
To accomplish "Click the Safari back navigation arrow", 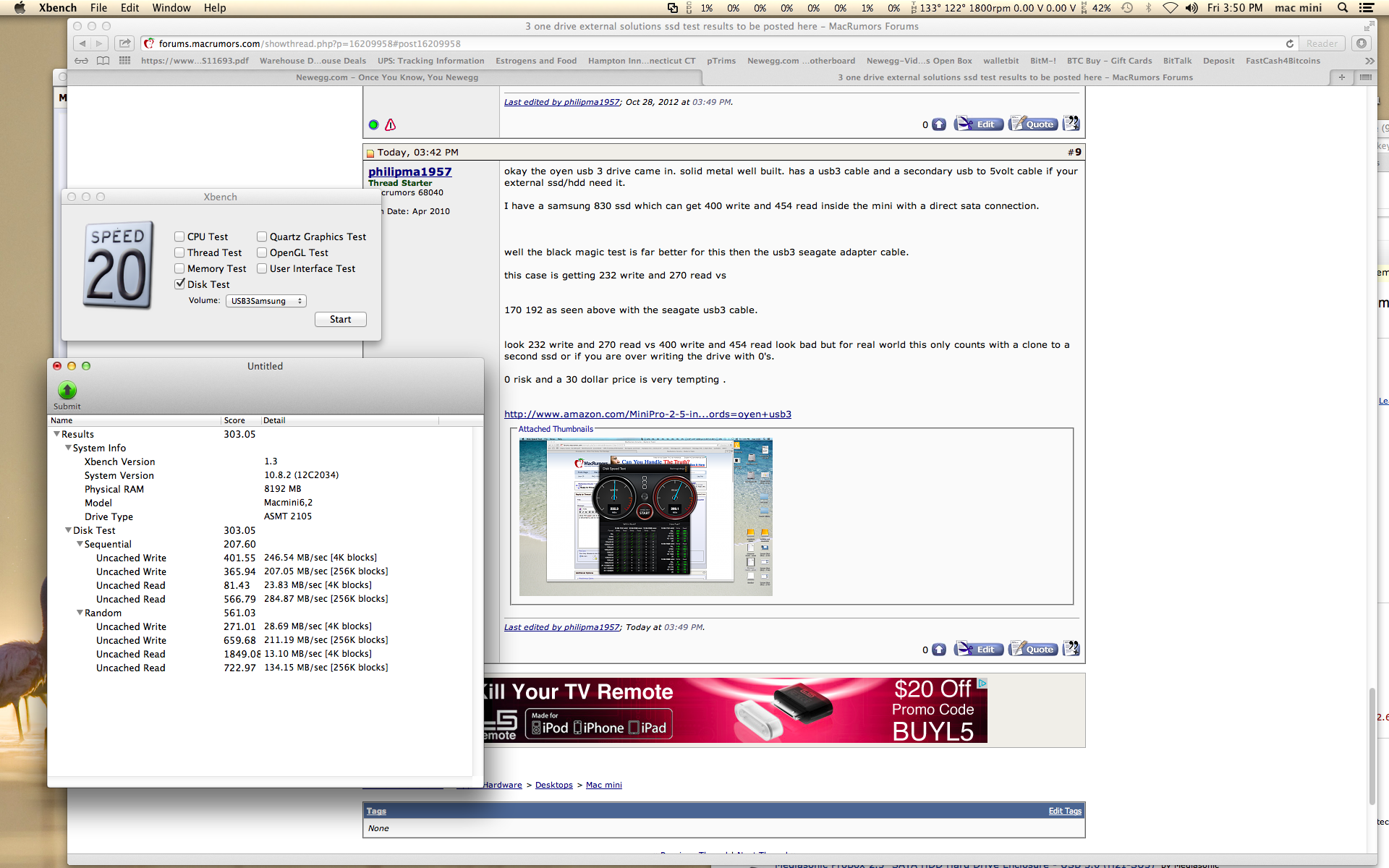I will [x=82, y=43].
